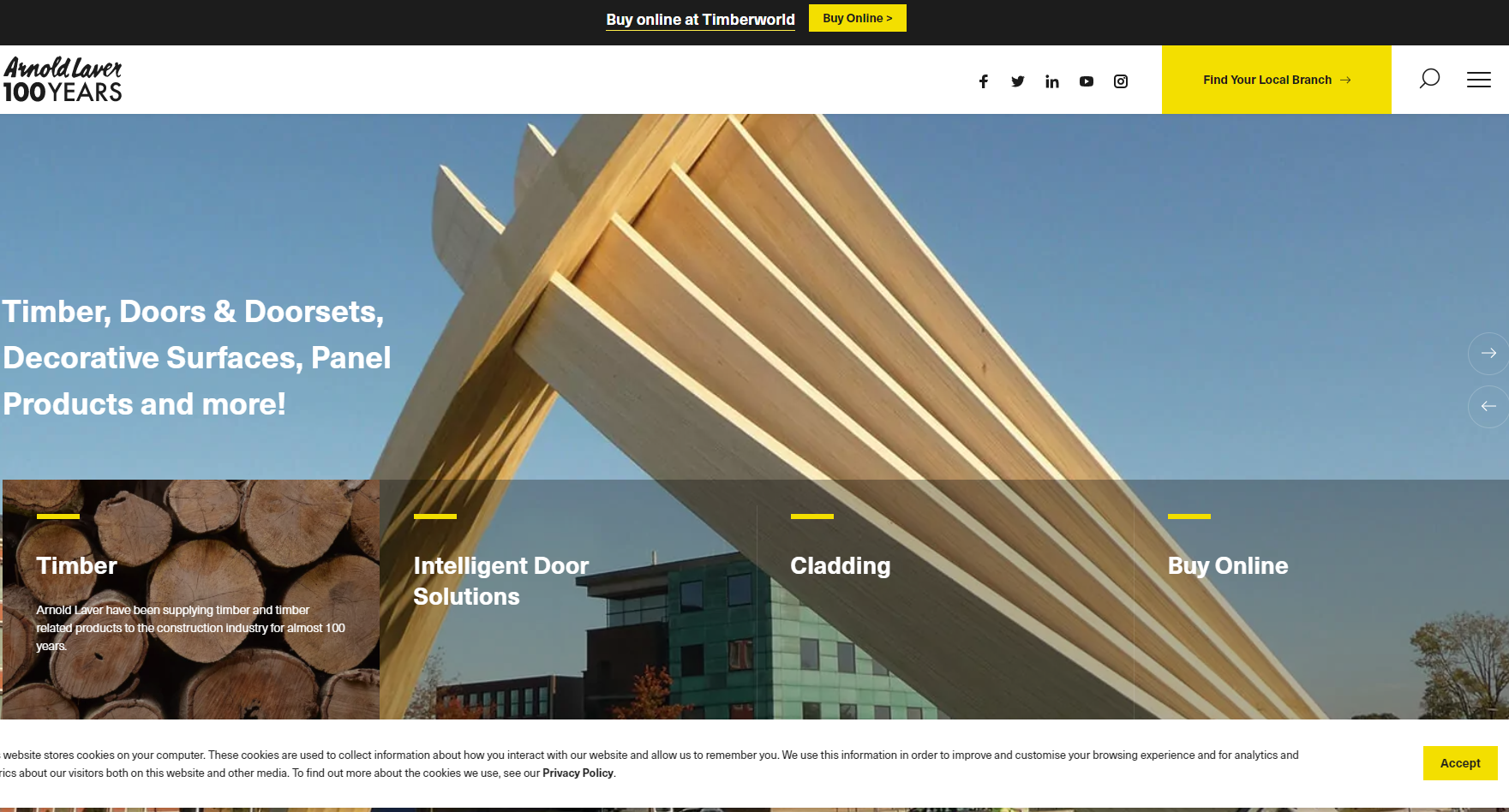Click the search magnifier icon
Viewport: 1509px width, 812px height.
[x=1429, y=79]
